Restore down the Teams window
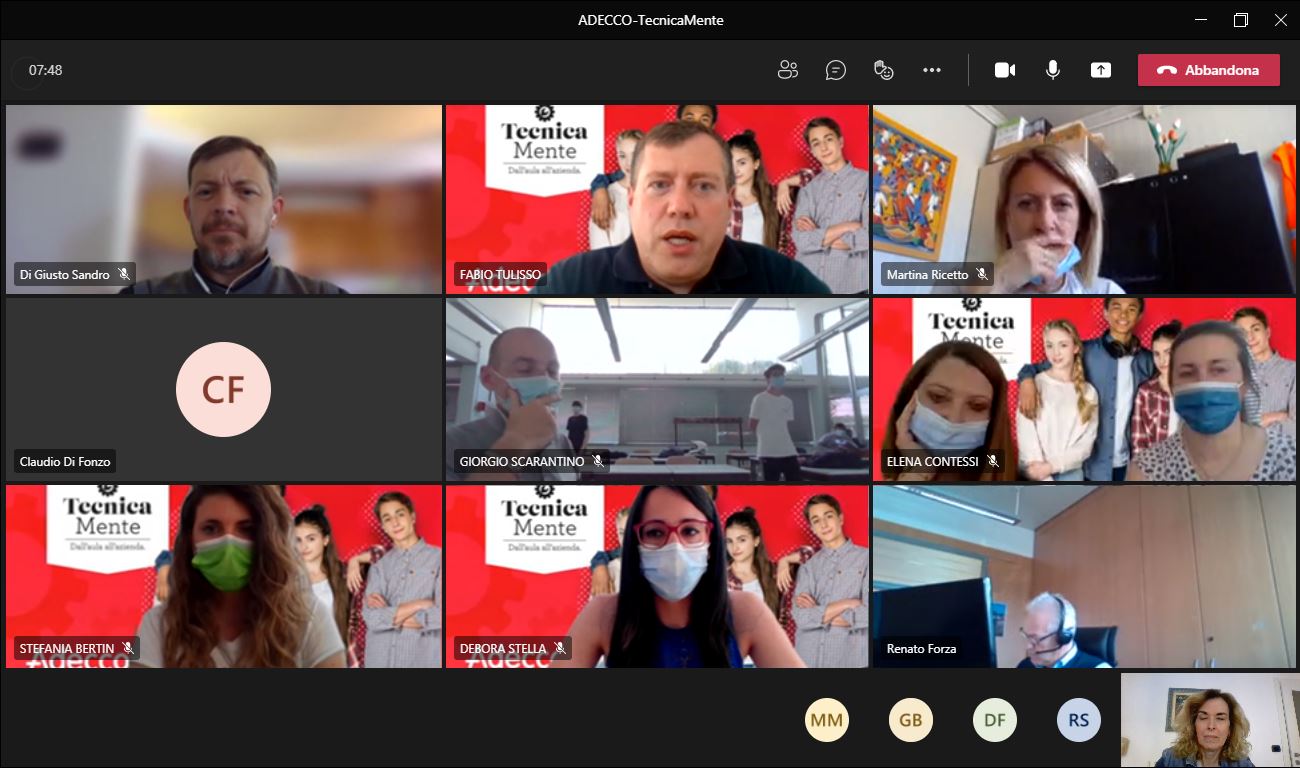The image size is (1300, 768). pos(1241,20)
